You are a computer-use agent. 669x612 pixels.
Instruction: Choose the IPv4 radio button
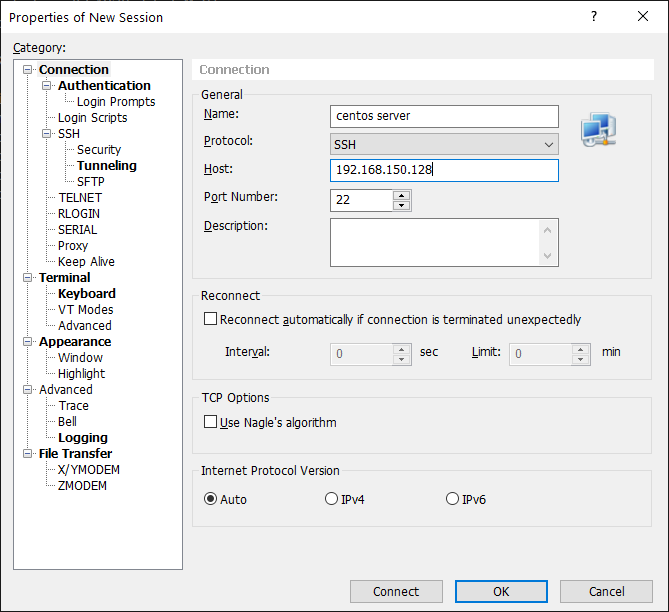point(331,498)
